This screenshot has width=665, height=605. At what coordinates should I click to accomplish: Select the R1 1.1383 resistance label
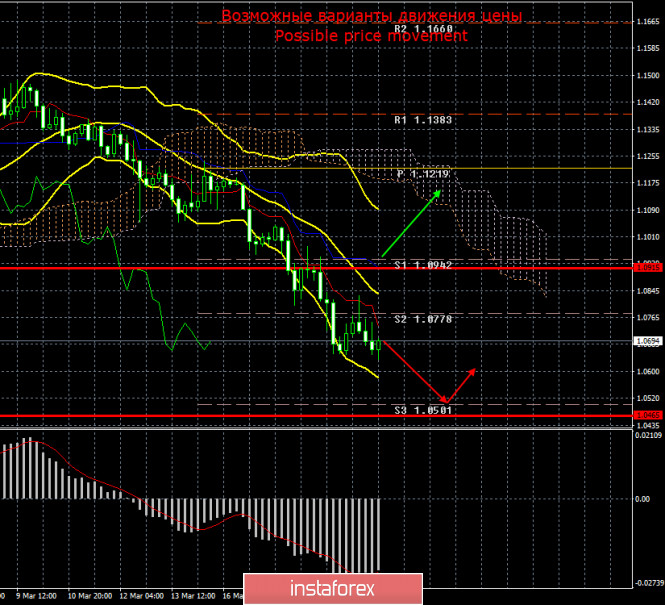pos(423,119)
